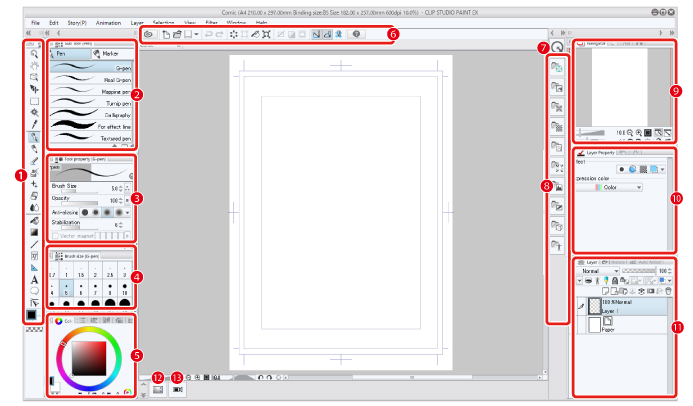Select the Ruler tool
The width and height of the screenshot is (693, 406).
click(x=34, y=268)
